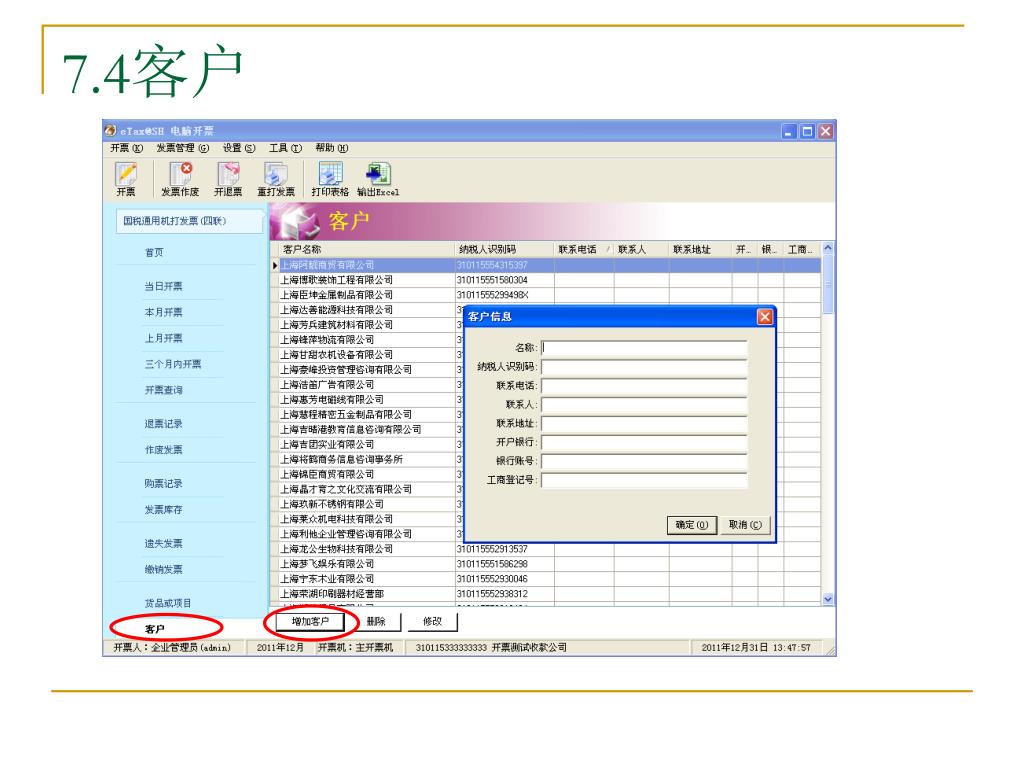Open 本月开票 in the sidebar

[x=163, y=312]
